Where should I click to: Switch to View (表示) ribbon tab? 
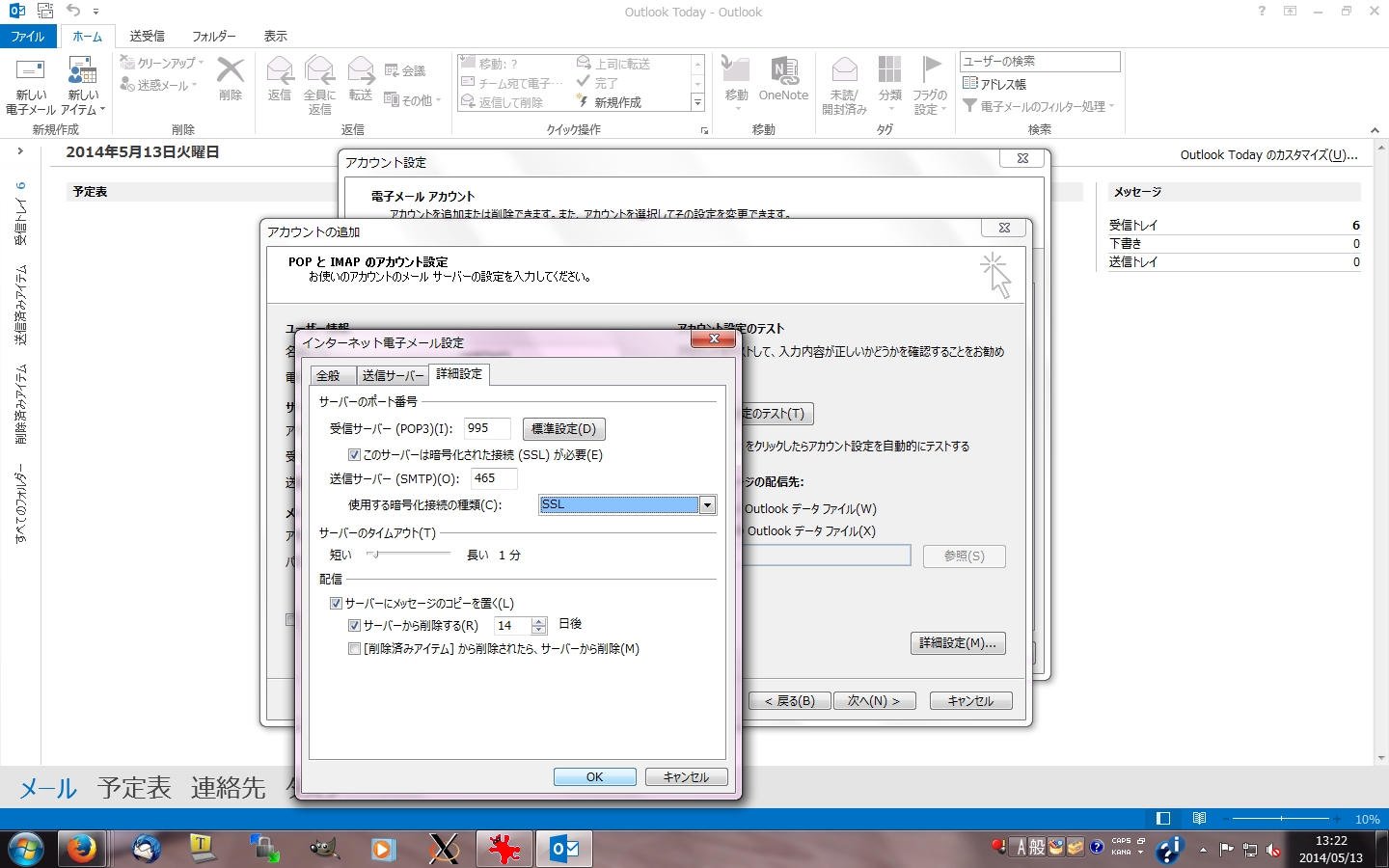pos(275,36)
